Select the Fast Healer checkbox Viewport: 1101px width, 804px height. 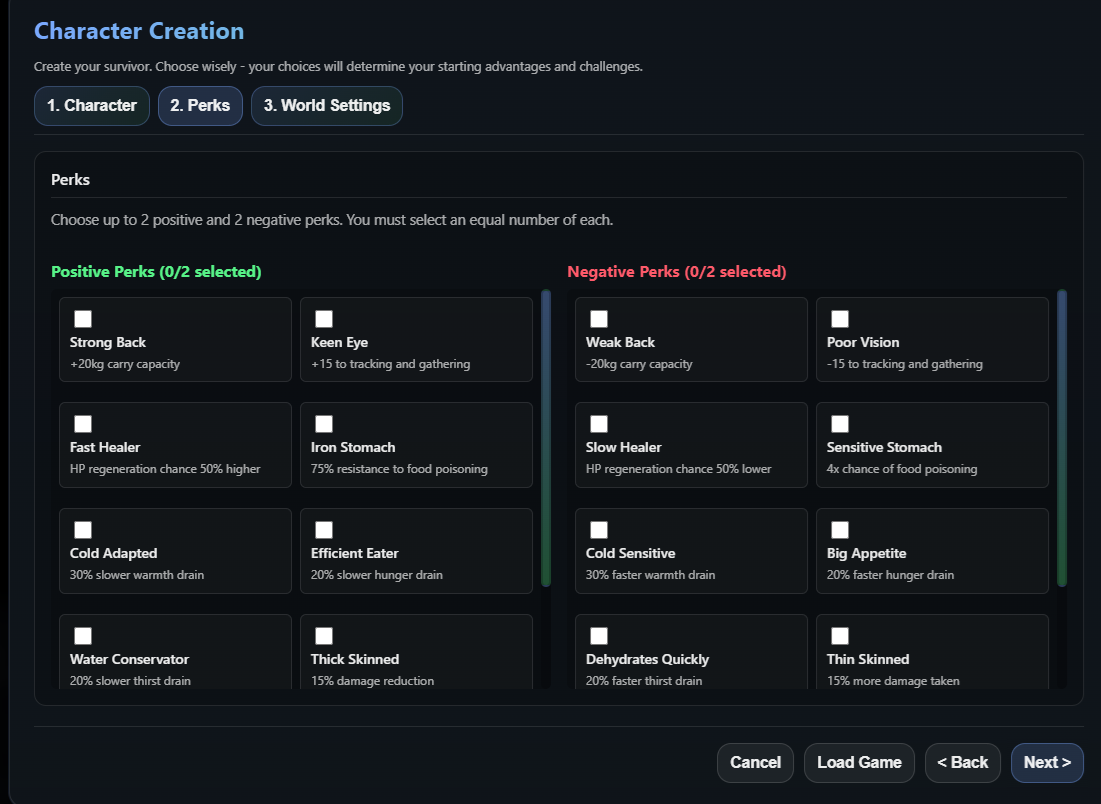tap(83, 424)
